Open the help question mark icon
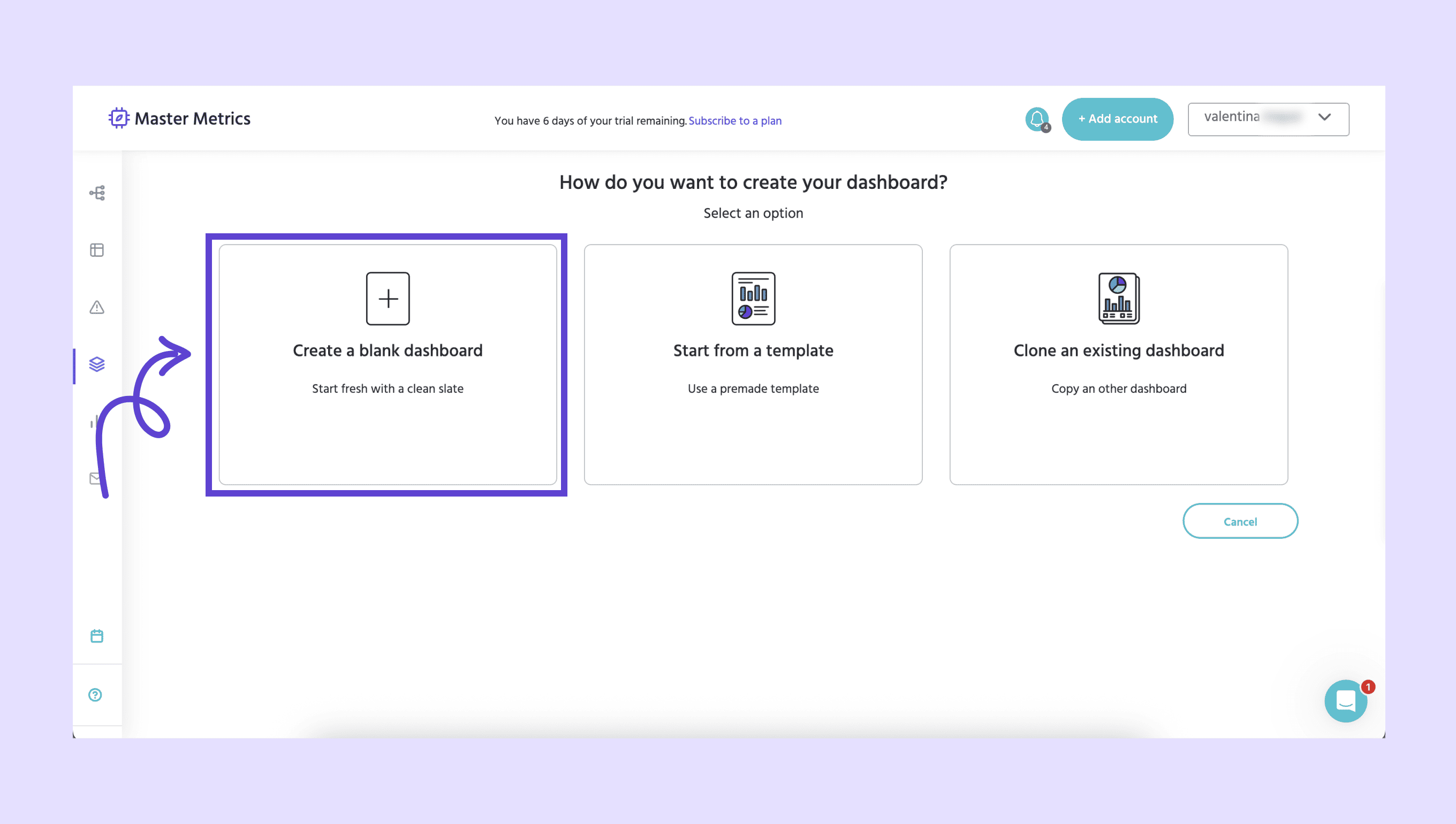Viewport: 1456px width, 824px height. click(x=95, y=695)
